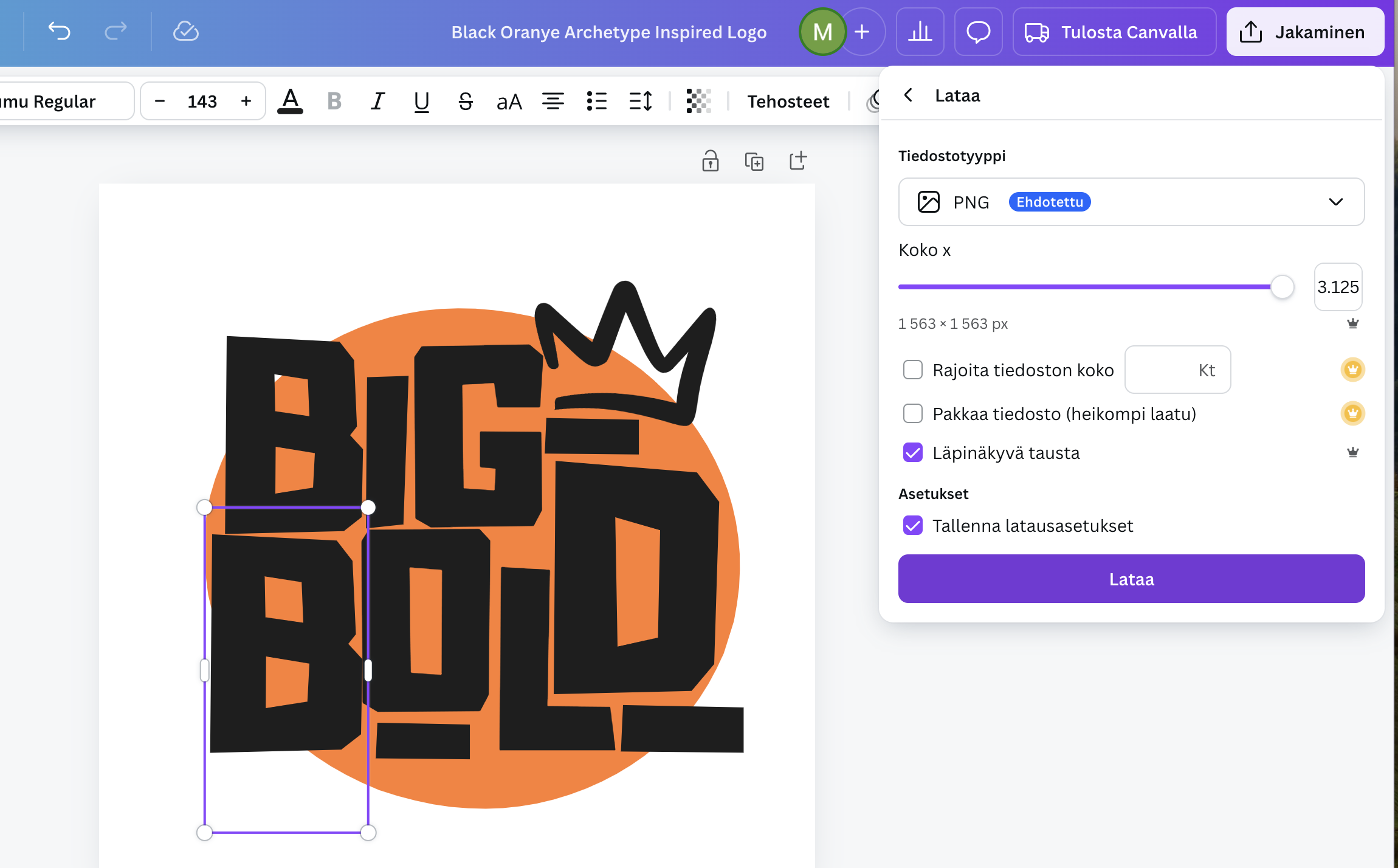Click the purple Lataa download button
1398x868 pixels.
[x=1131, y=579]
